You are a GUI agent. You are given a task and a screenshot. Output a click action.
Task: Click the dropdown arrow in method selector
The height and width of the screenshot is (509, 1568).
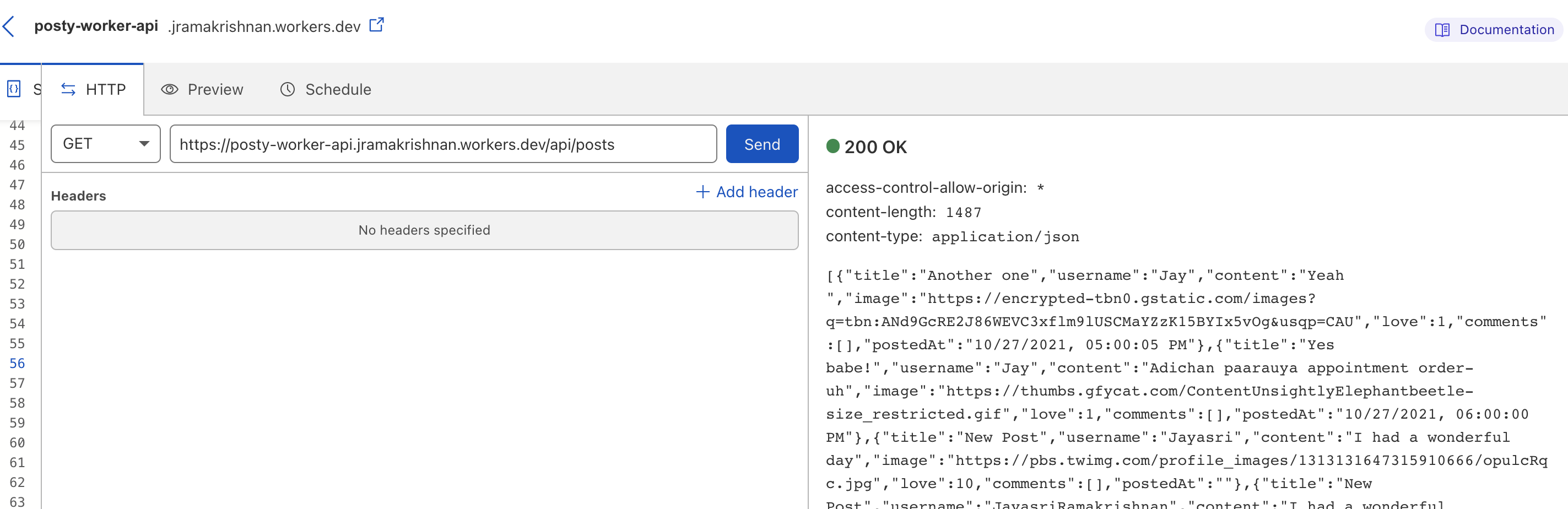[x=144, y=144]
